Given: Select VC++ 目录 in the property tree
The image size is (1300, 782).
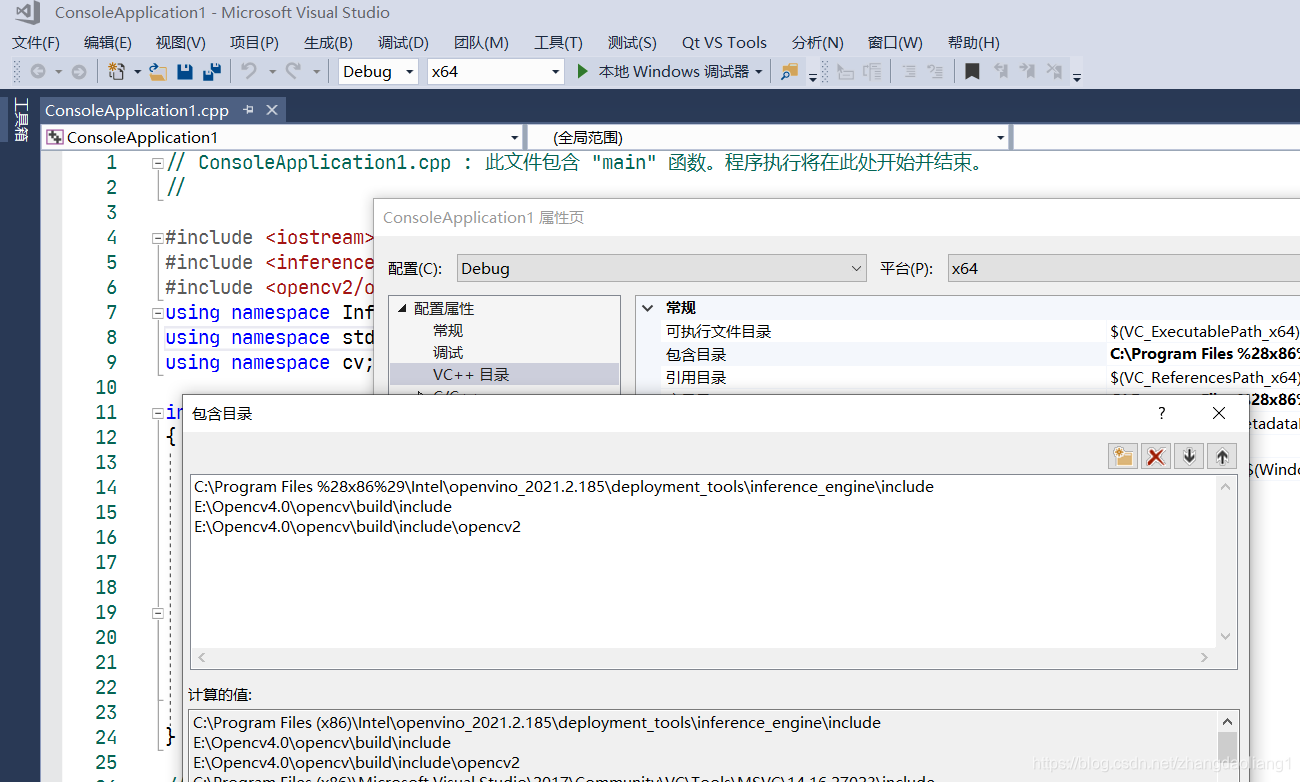Looking at the screenshot, I should tap(471, 375).
